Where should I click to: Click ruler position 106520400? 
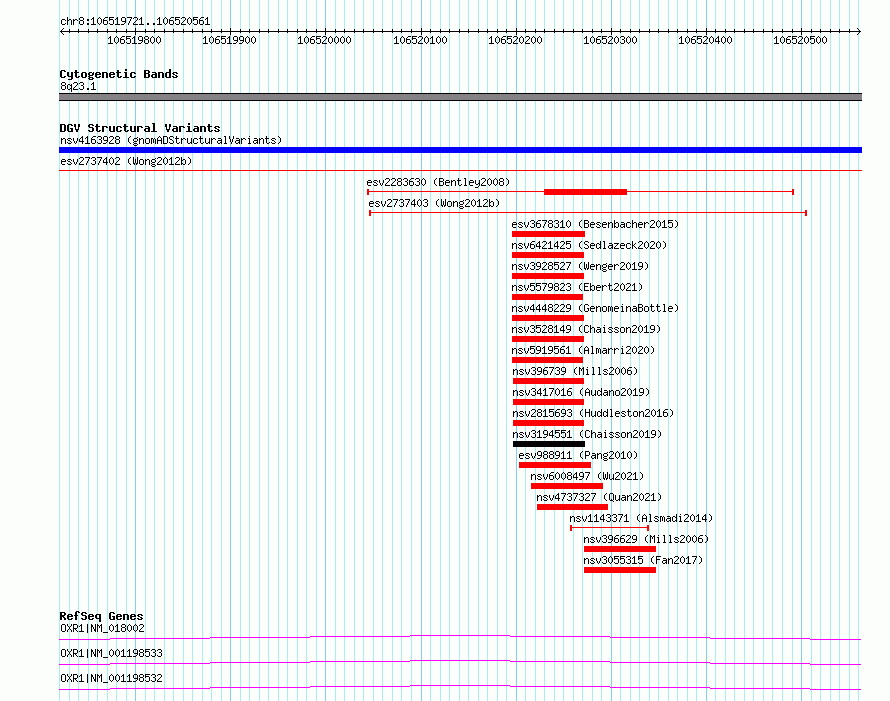pos(706,40)
